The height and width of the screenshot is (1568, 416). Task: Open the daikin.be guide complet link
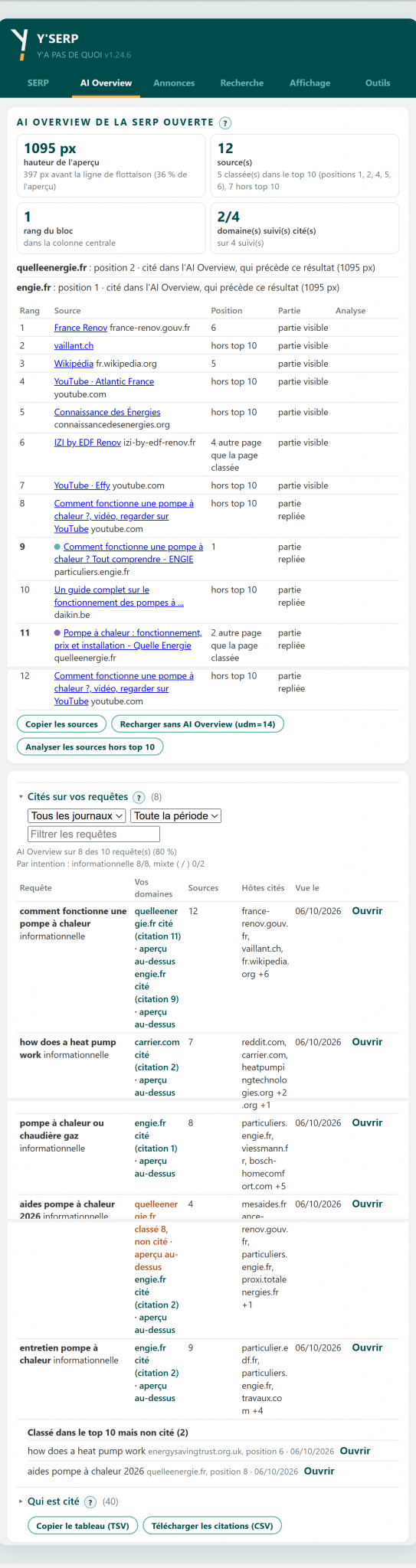coord(119,596)
